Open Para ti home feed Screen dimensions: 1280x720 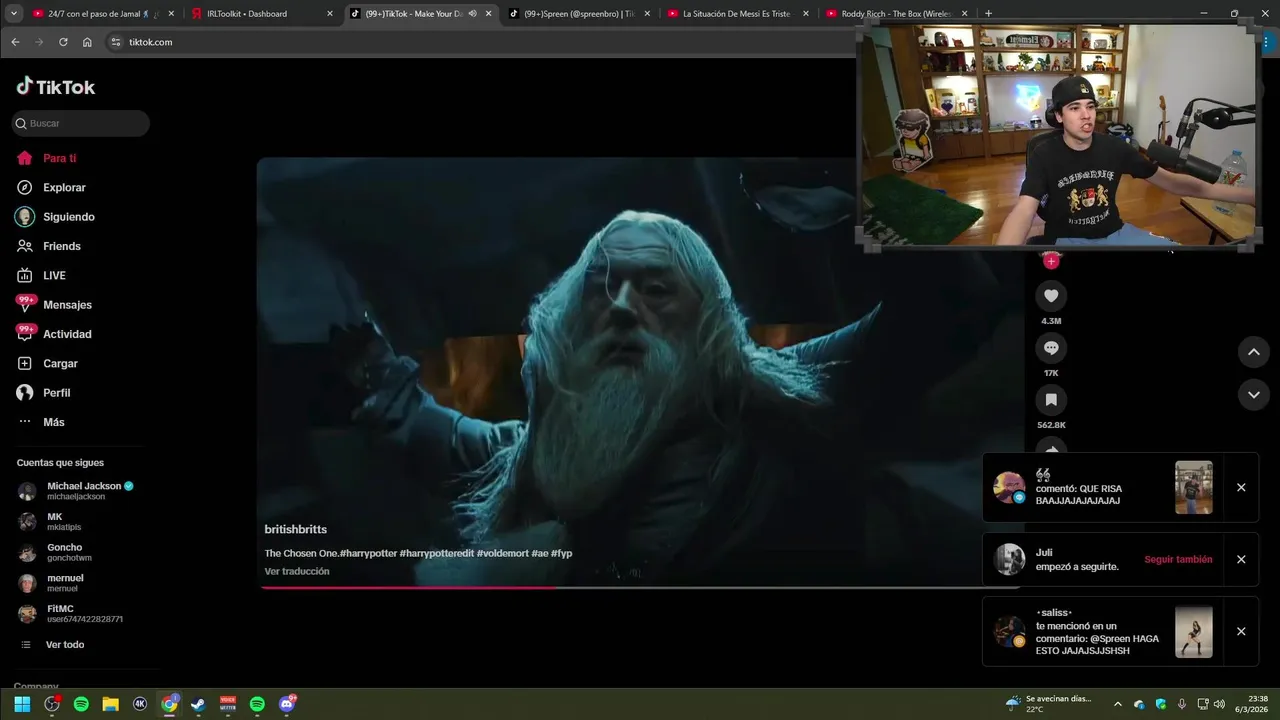[47, 158]
